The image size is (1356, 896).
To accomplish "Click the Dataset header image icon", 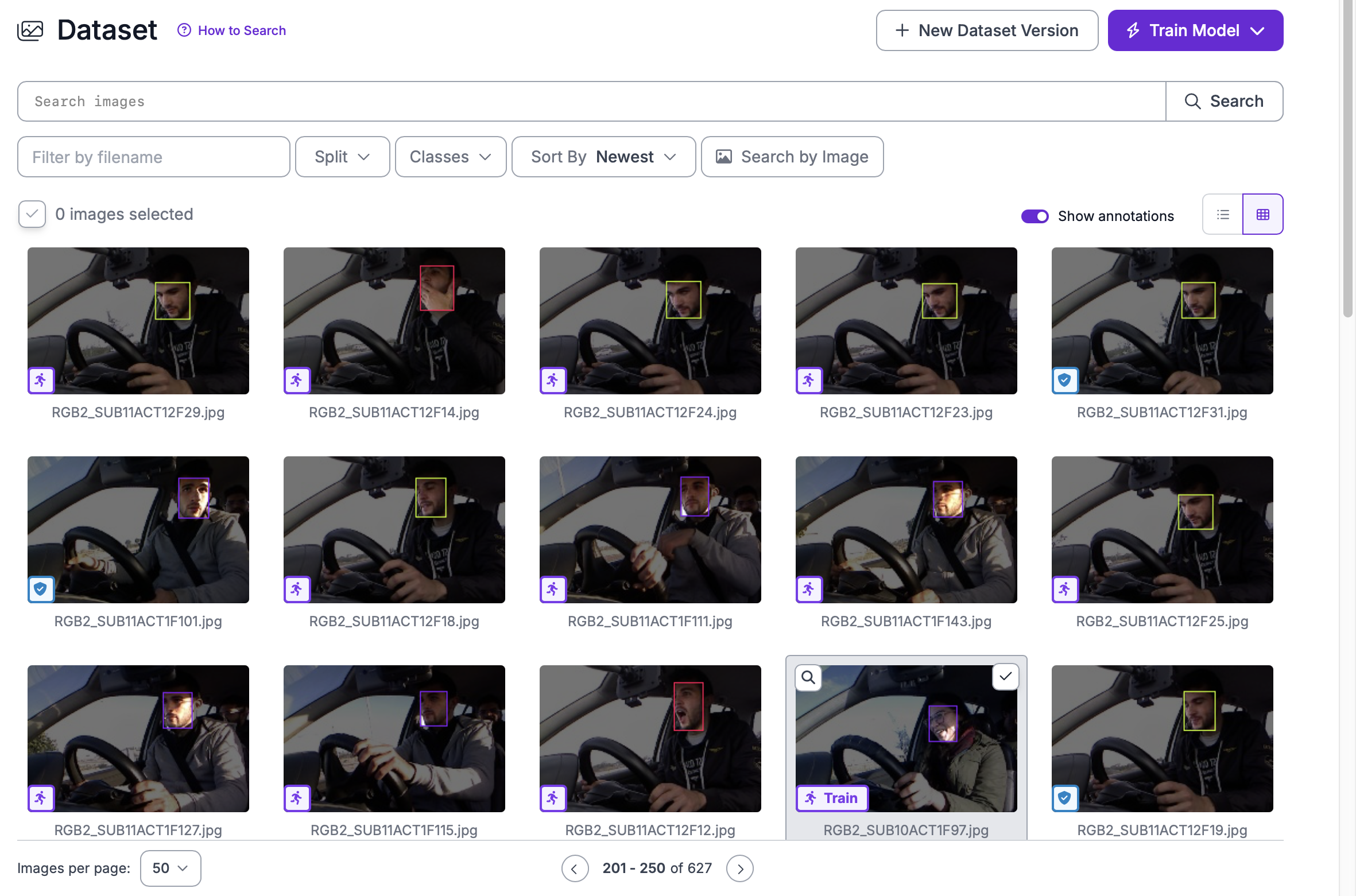I will (30, 30).
